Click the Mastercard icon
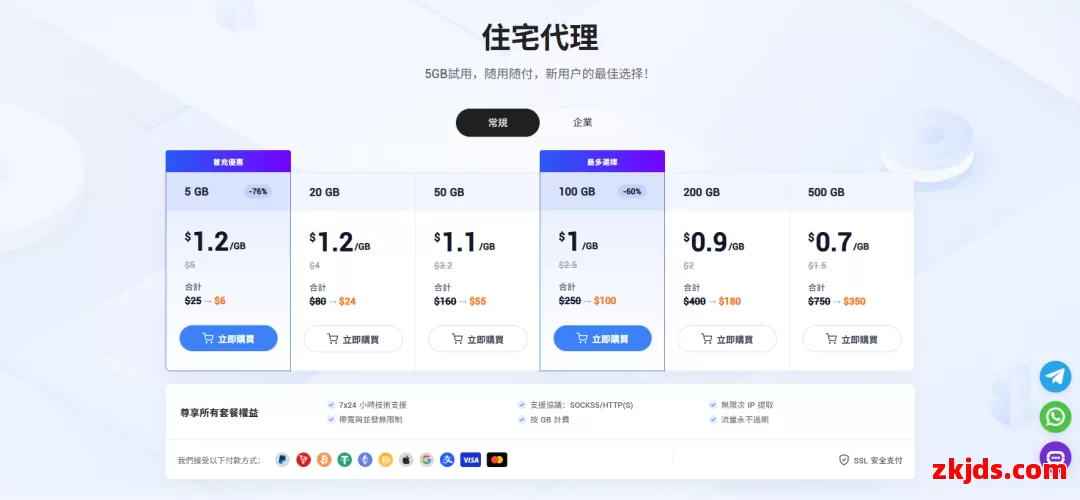The image size is (1080, 500). click(497, 460)
